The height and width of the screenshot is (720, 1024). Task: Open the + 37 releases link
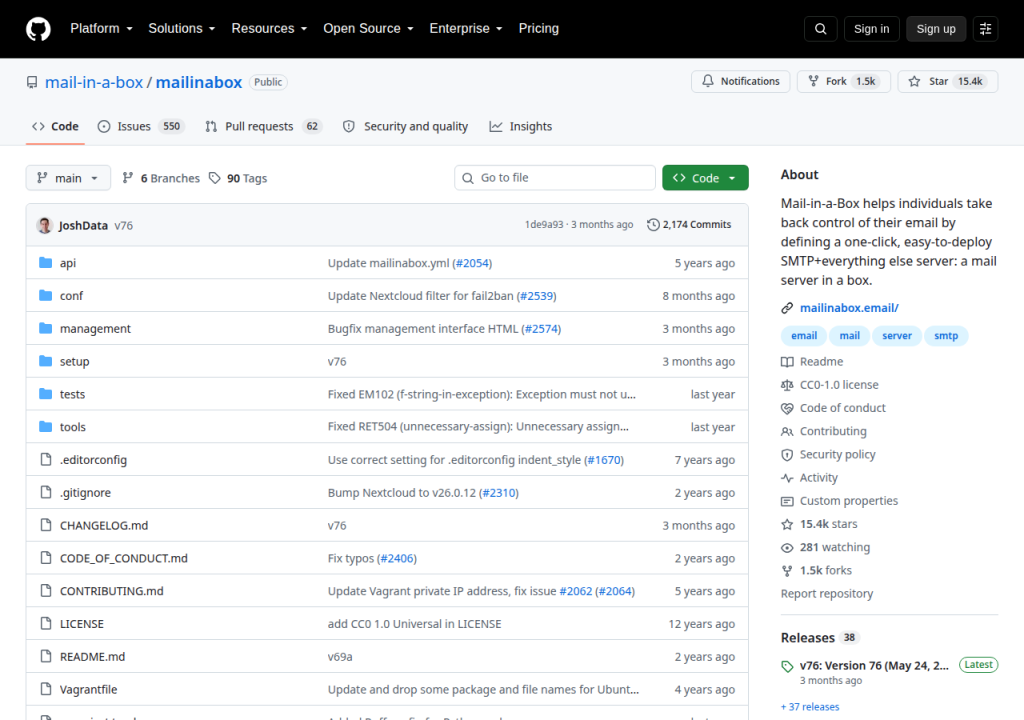[x=810, y=707]
